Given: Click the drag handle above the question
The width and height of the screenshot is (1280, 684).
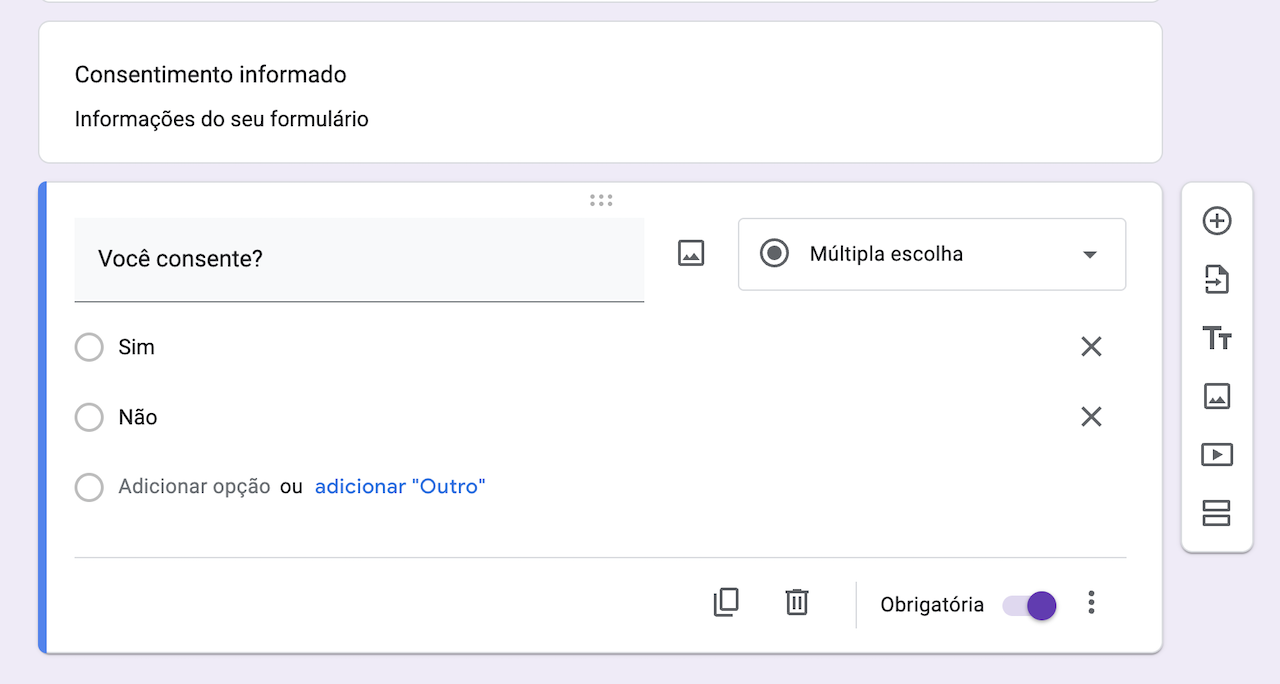Looking at the screenshot, I should pos(601,200).
